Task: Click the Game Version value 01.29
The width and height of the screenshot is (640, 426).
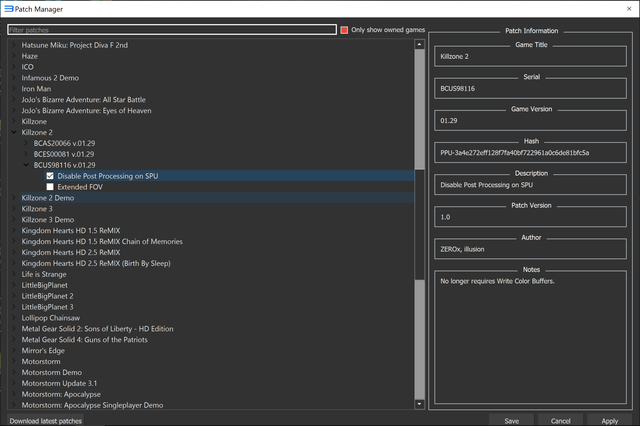Action: point(449,121)
